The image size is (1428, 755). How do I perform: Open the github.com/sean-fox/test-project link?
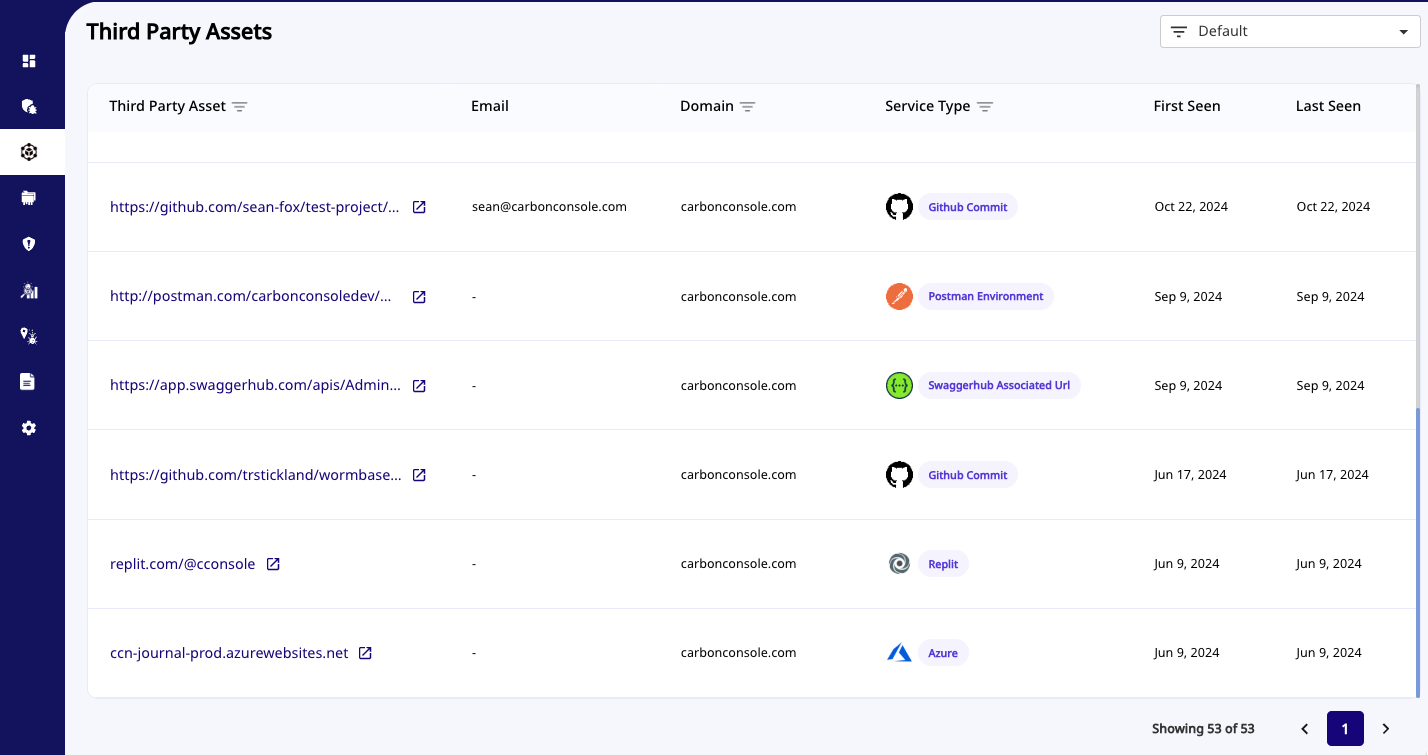(x=254, y=207)
